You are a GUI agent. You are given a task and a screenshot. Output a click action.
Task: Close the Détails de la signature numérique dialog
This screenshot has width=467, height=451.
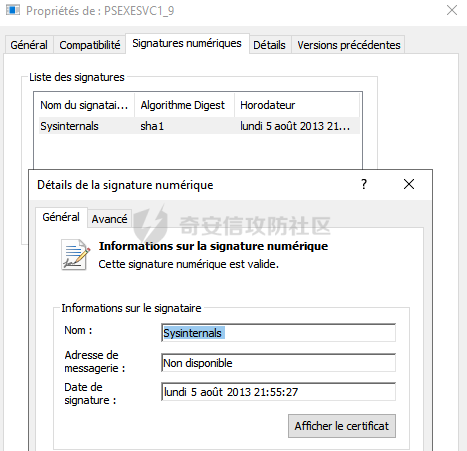point(409,184)
